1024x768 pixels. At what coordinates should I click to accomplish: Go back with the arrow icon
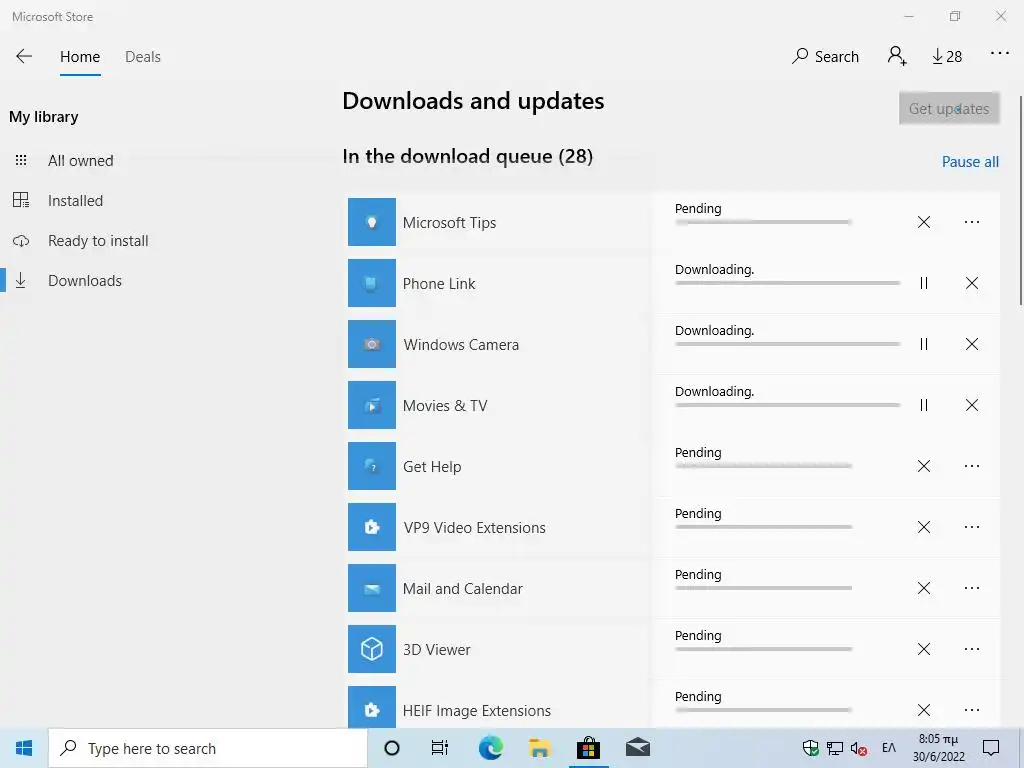(24, 56)
